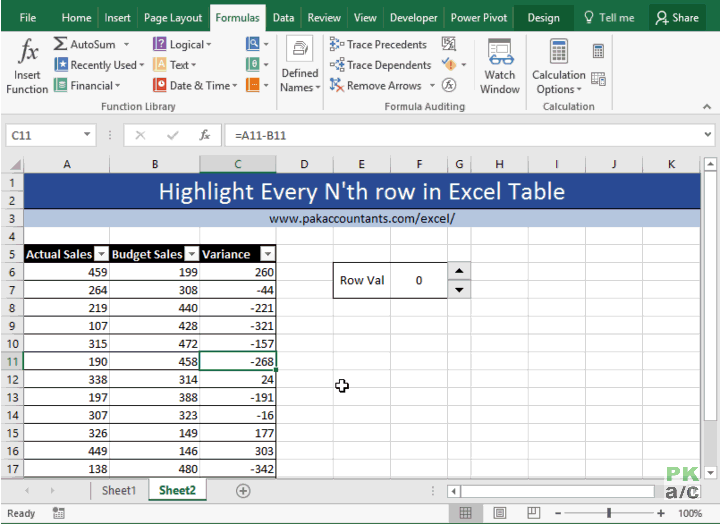Click Select All corner triangle
Image resolution: width=720 pixels, height=524 pixels.
16,164
